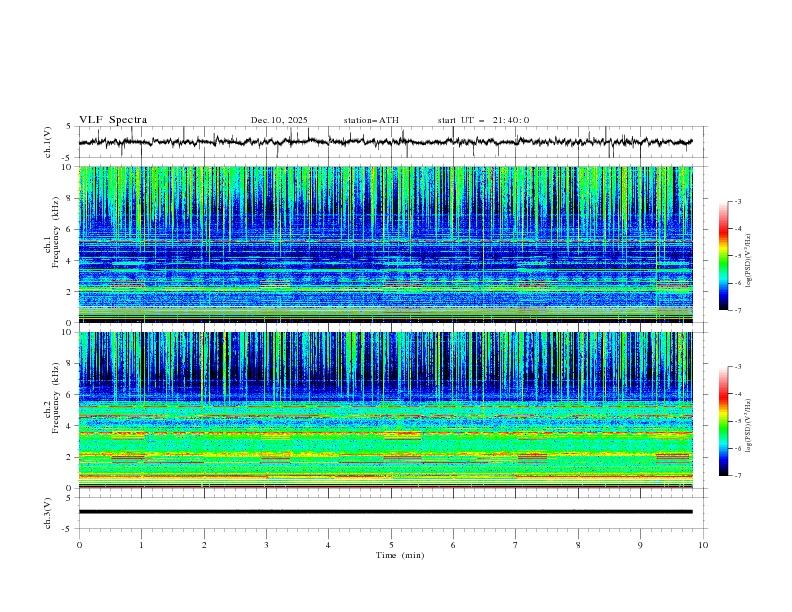The image size is (792, 612).
Task: Click the ch.2 spectrogram panel
Action: pyautogui.click(x=385, y=410)
